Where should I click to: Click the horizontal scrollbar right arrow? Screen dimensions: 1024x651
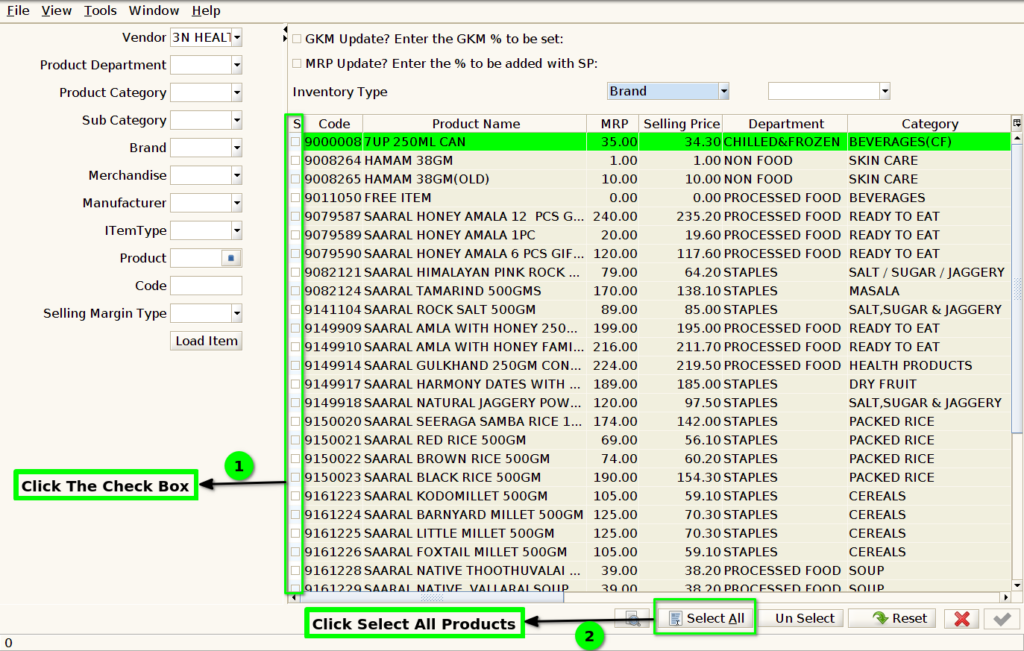(x=1006, y=597)
